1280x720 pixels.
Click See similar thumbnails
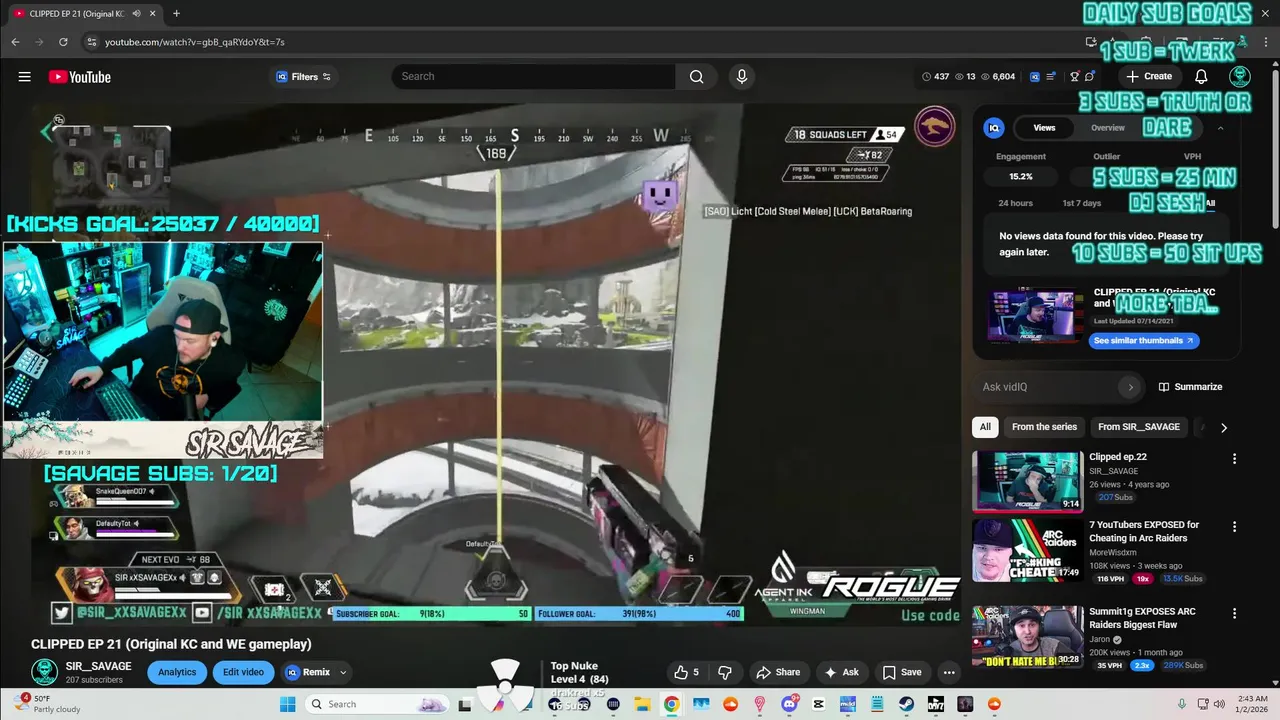1144,341
